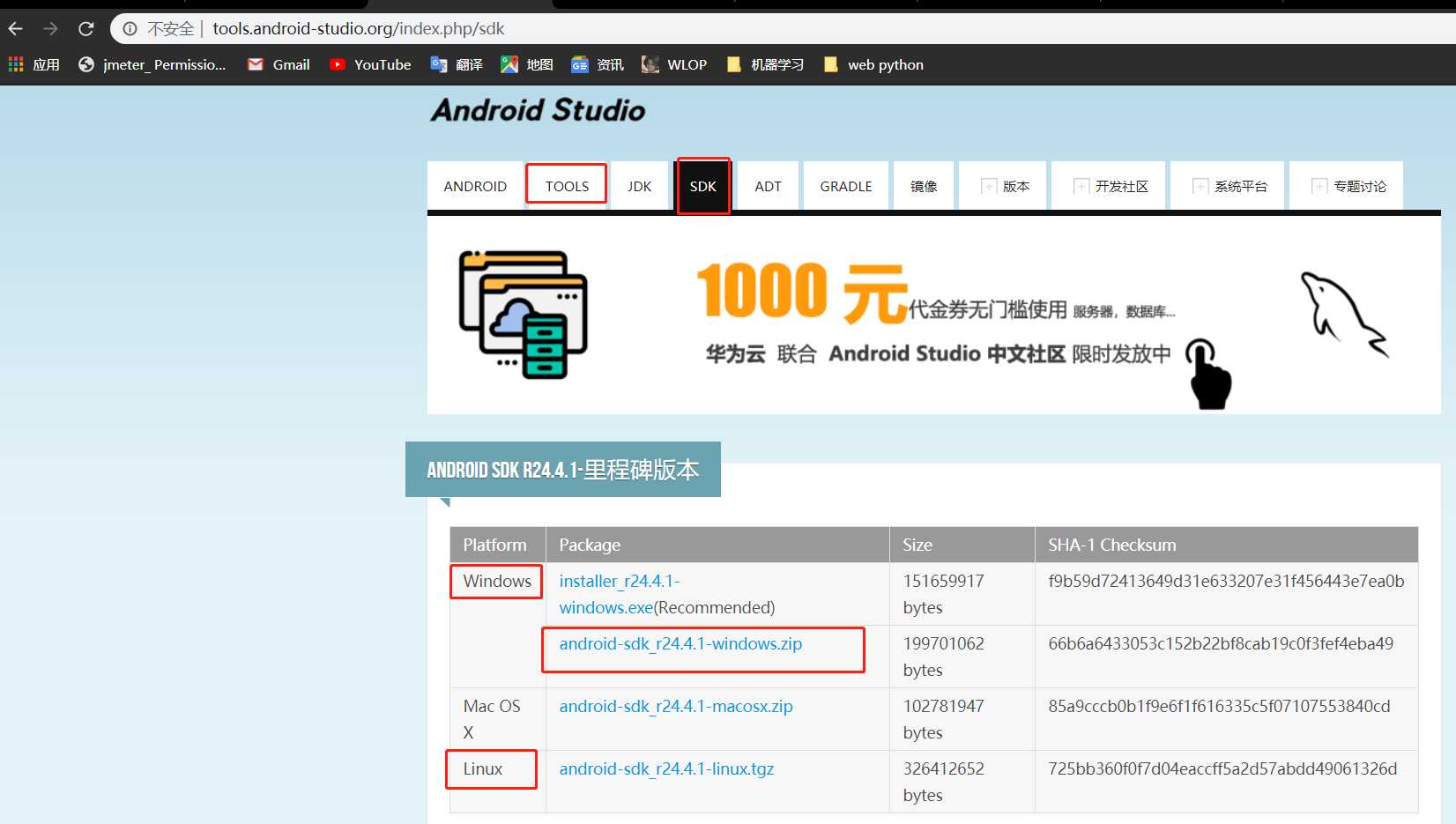Click the Android Studio site logo
This screenshot has height=824, width=1456.
(538, 111)
